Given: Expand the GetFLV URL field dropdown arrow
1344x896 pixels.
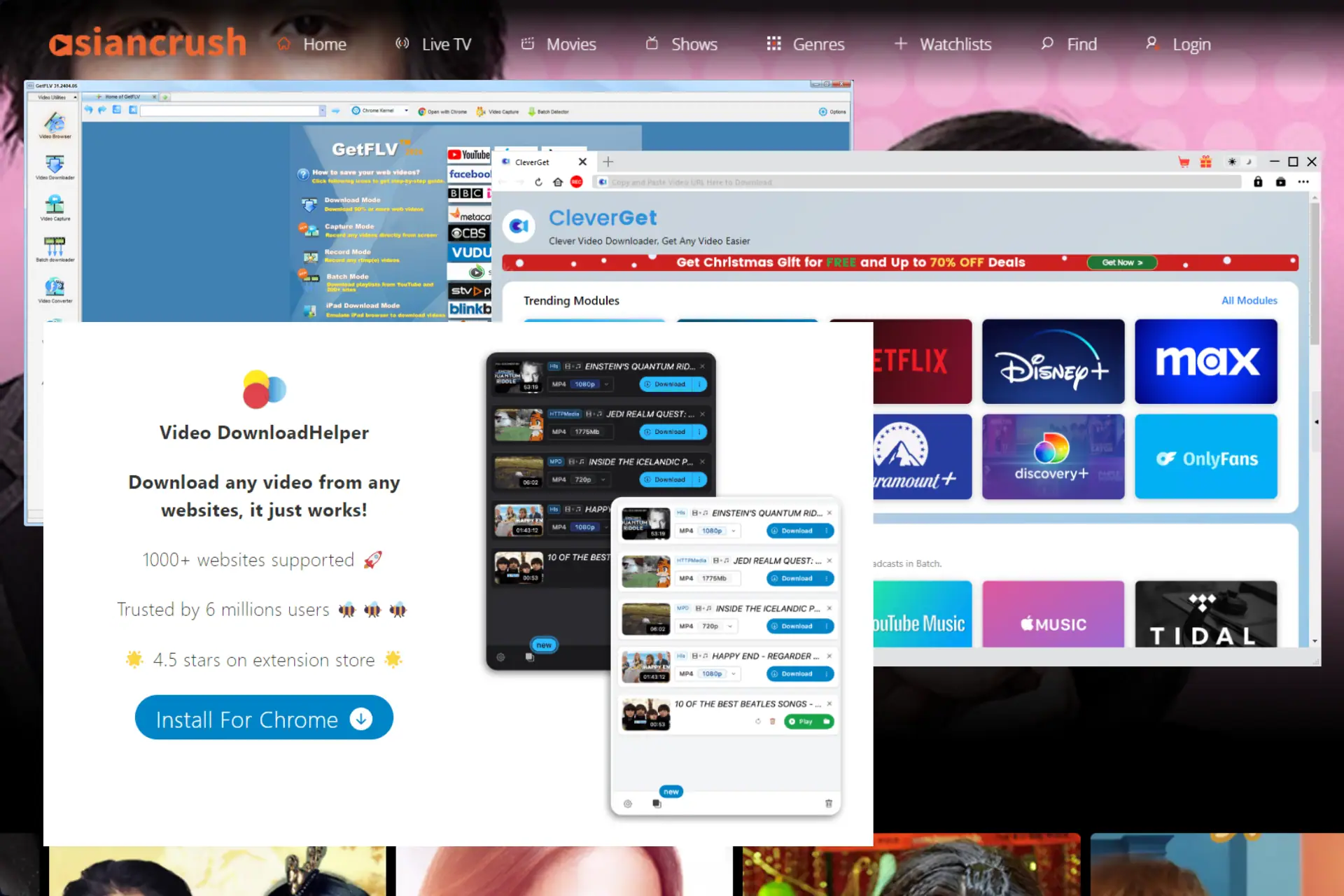Looking at the screenshot, I should tap(322, 111).
